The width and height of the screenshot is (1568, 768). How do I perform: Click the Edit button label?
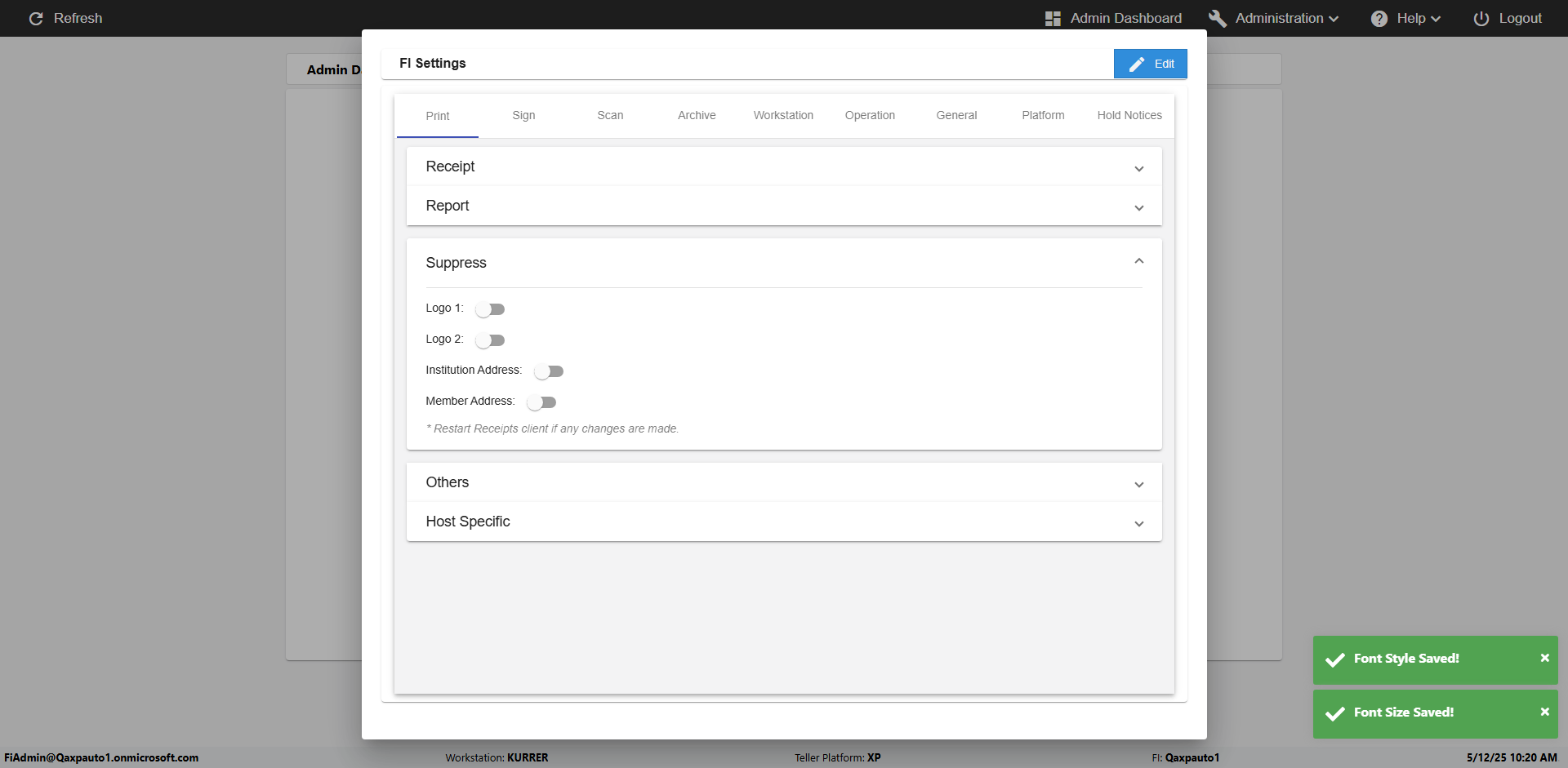[1165, 64]
